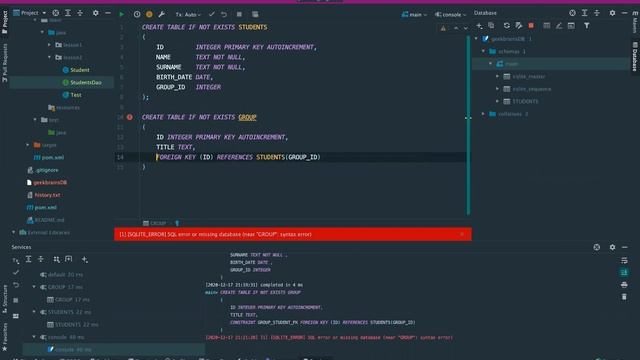This screenshot has width=640, height=360.
Task: Click the red error marker on line 10
Action: (x=129, y=117)
